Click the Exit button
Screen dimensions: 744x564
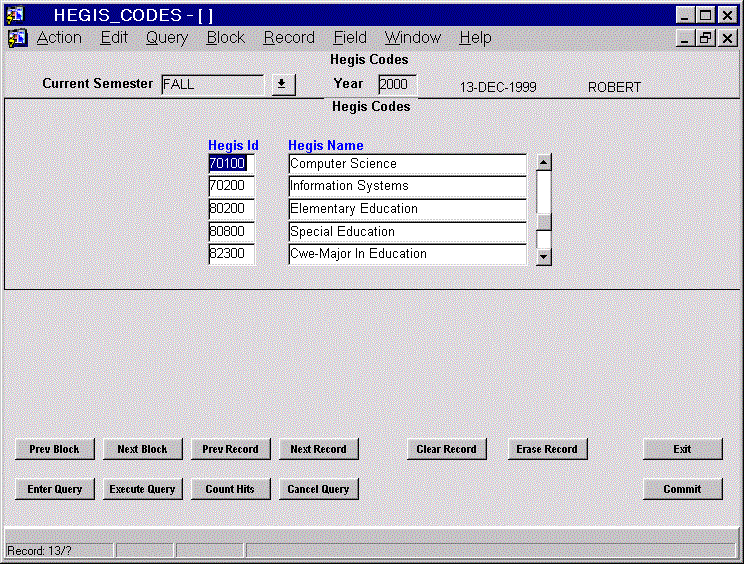(x=683, y=449)
